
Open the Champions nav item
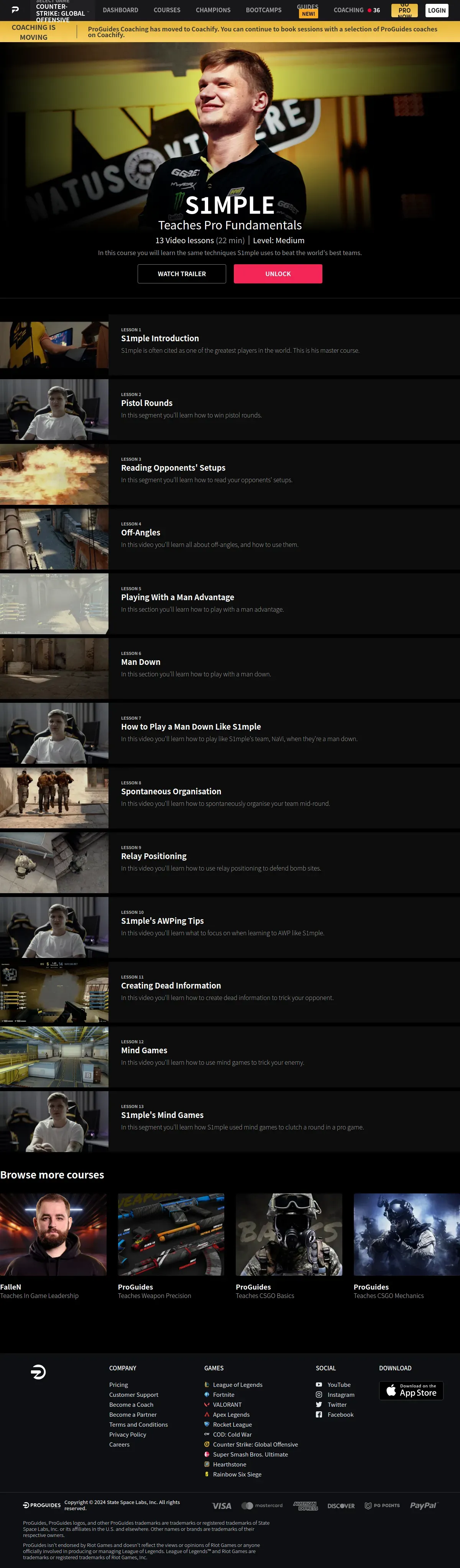coord(213,10)
